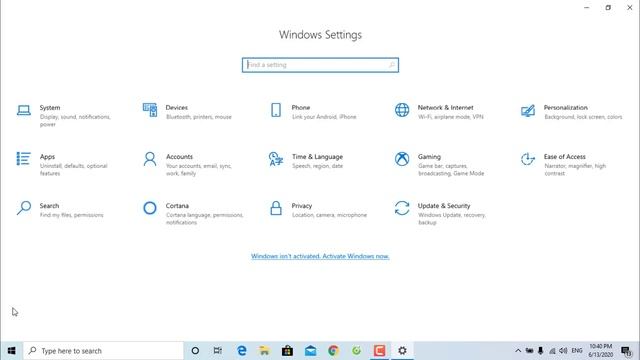Restore down the Settings window
This screenshot has height=360, width=640.
tap(608, 7)
